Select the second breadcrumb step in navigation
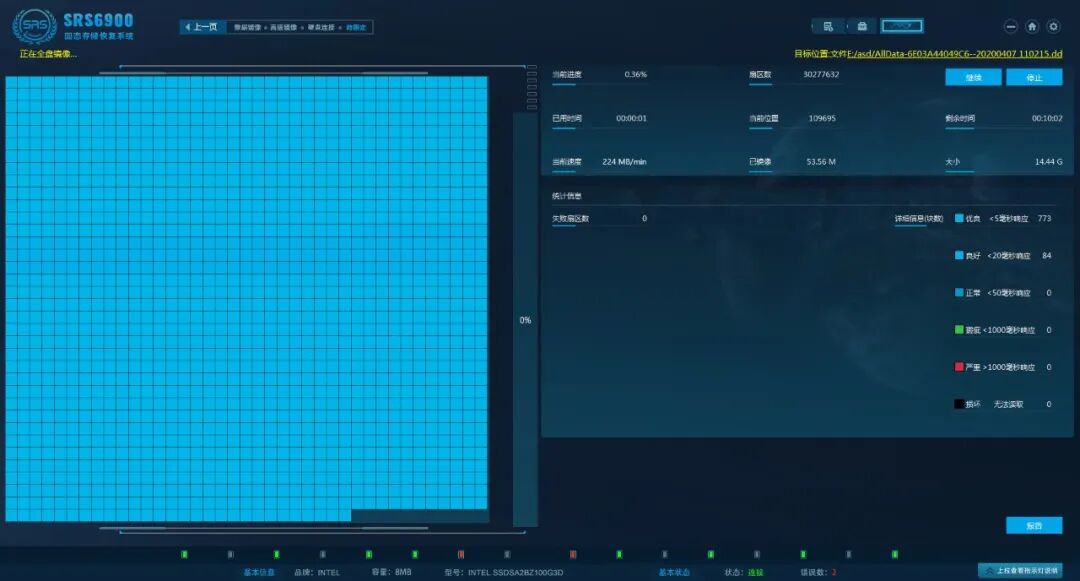This screenshot has width=1080, height=581. pyautogui.click(x=283, y=28)
